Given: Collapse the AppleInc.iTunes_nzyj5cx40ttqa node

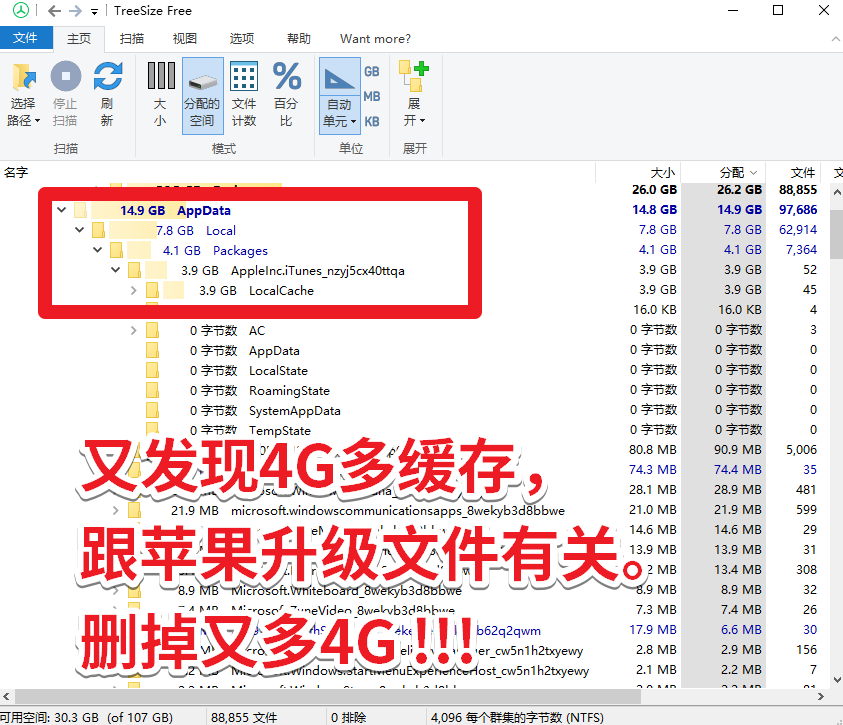Looking at the screenshot, I should tap(116, 270).
